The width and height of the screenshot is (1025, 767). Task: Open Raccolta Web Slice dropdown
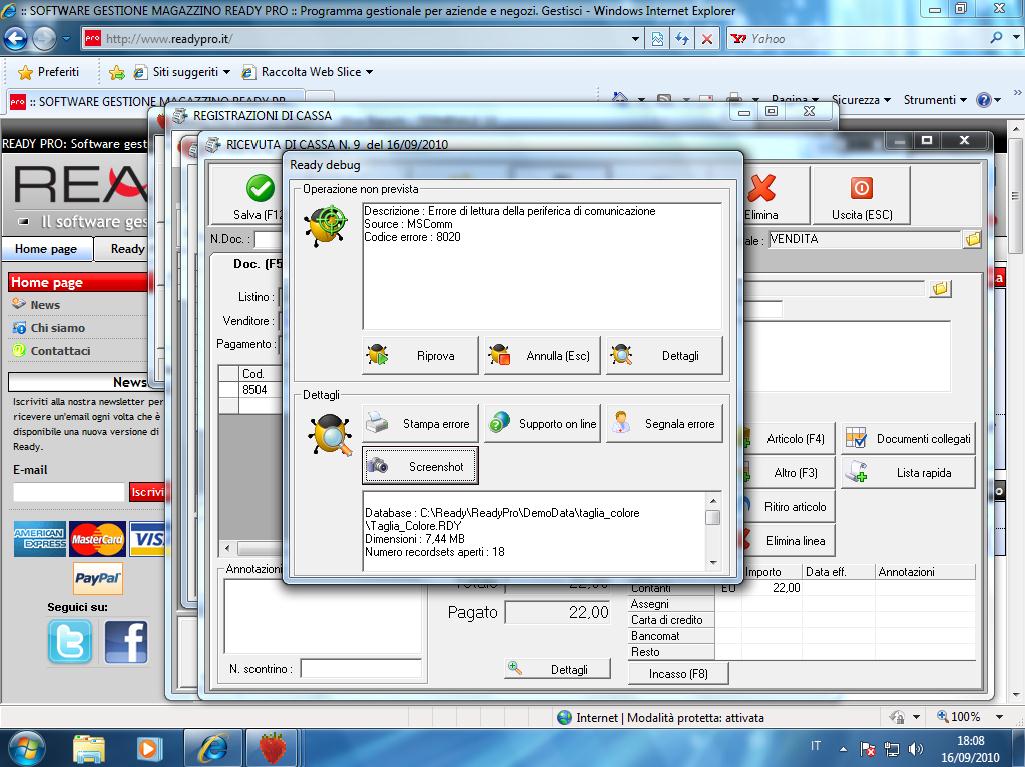pyautogui.click(x=307, y=72)
